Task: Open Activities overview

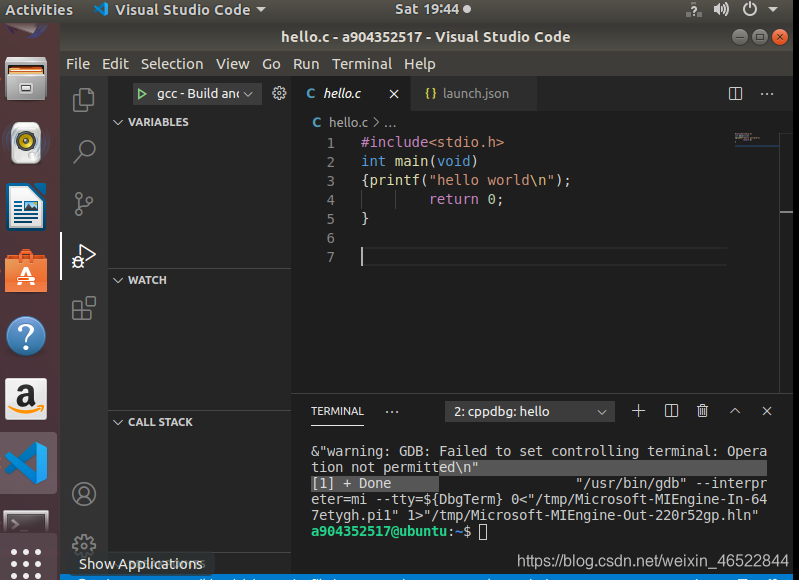Action: click(x=39, y=9)
